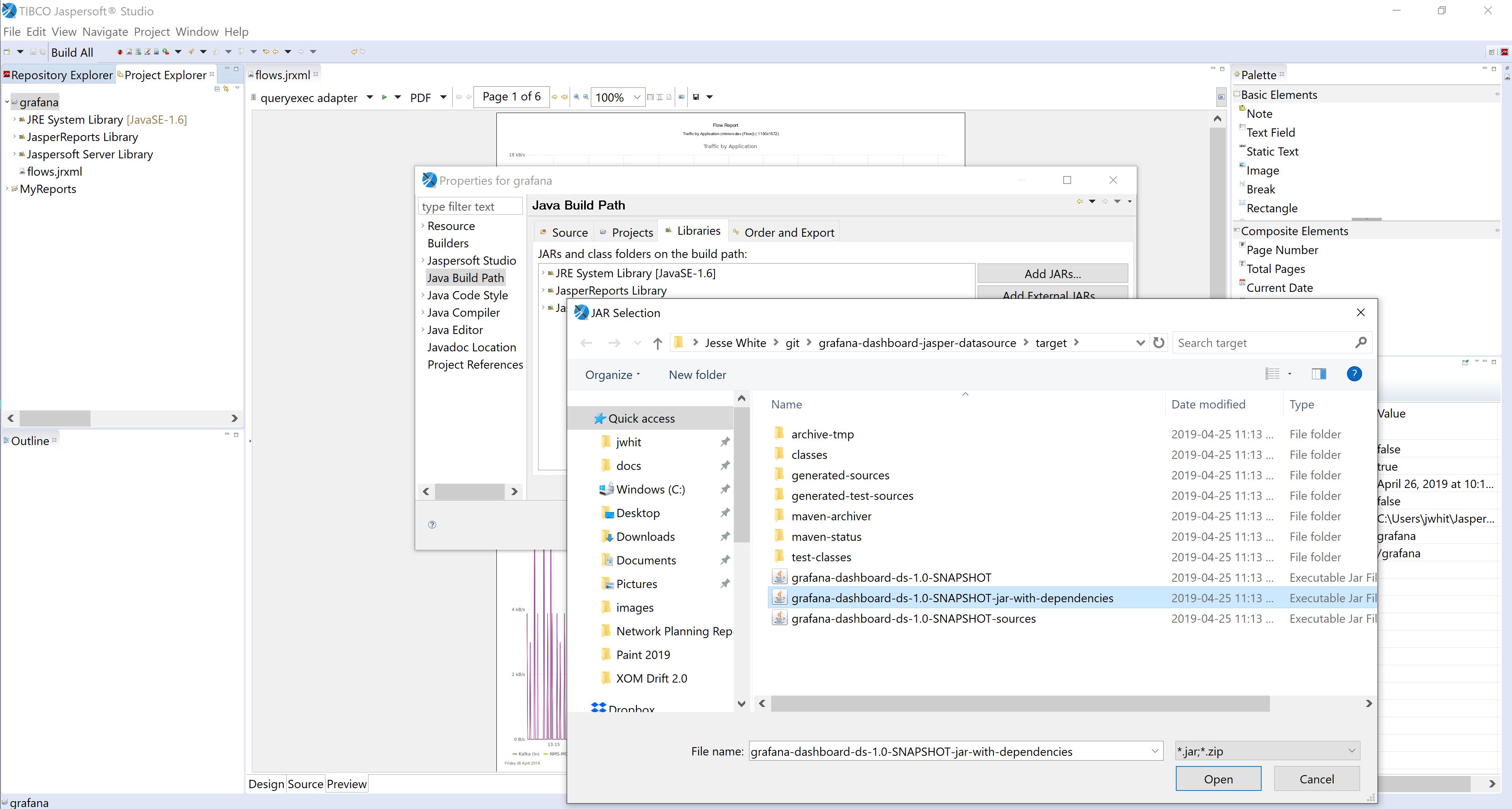Toggle the preview pane in the file dialog
The width and height of the screenshot is (1512, 809).
tap(1319, 374)
